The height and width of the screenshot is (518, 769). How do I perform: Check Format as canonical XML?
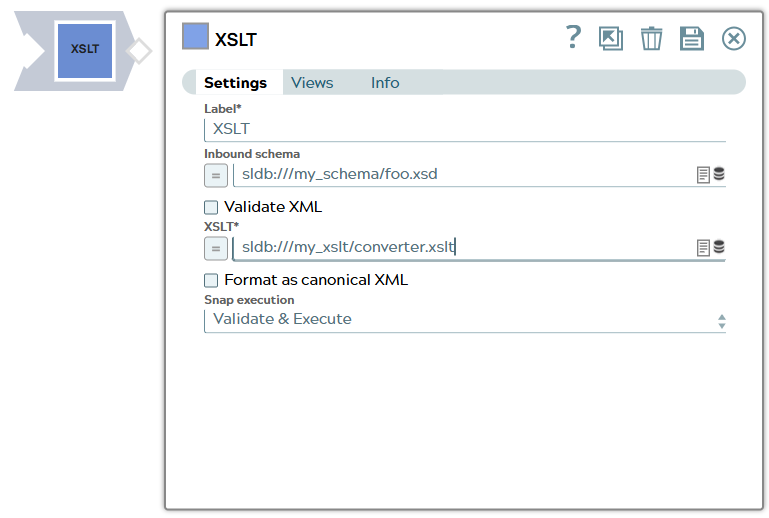coord(211,280)
